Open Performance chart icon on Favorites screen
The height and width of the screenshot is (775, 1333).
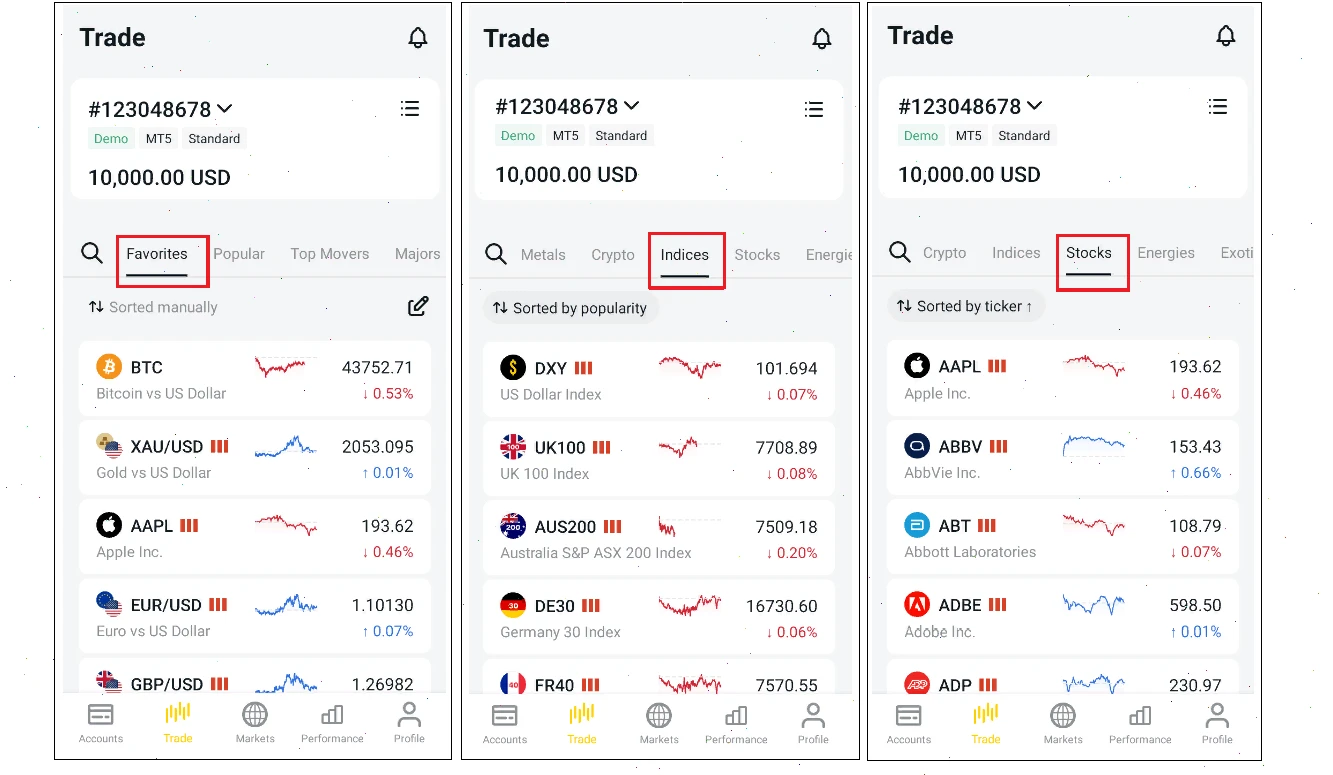tap(332, 723)
